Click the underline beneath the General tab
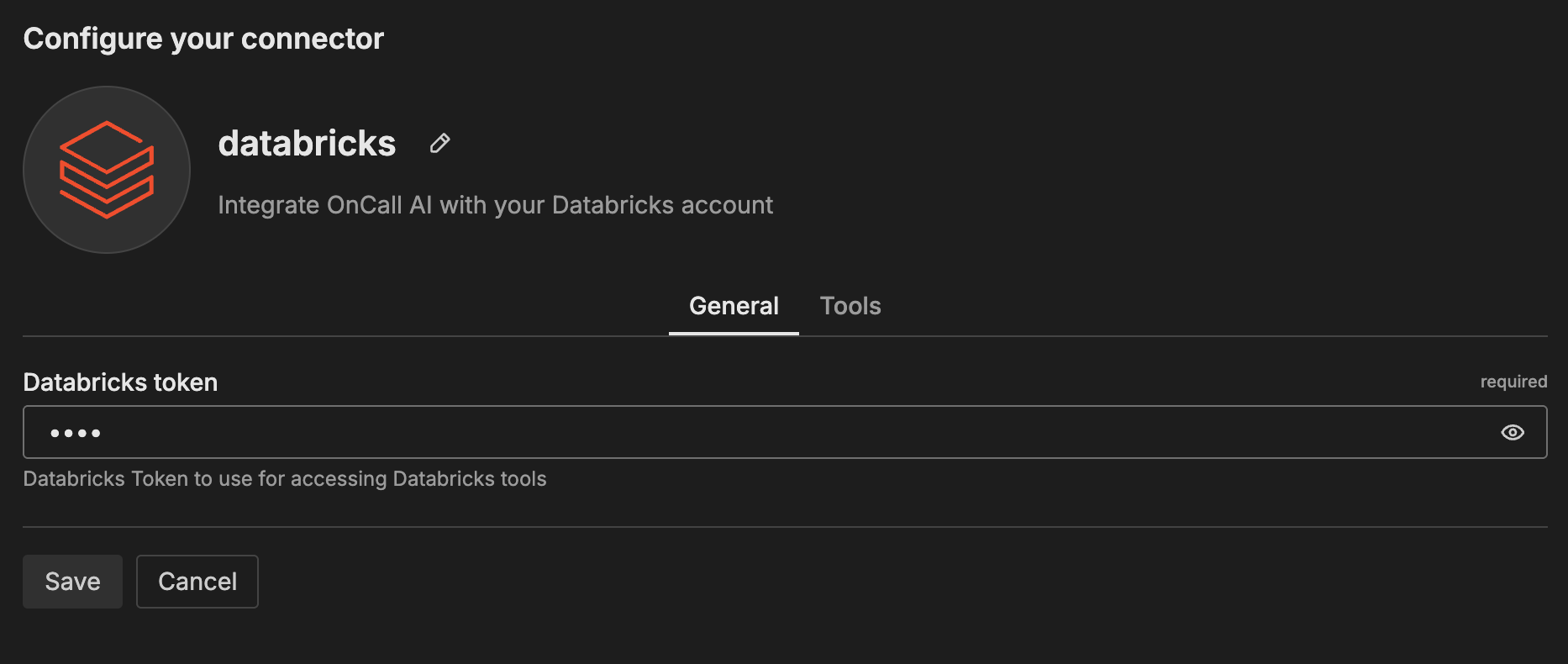 734,333
